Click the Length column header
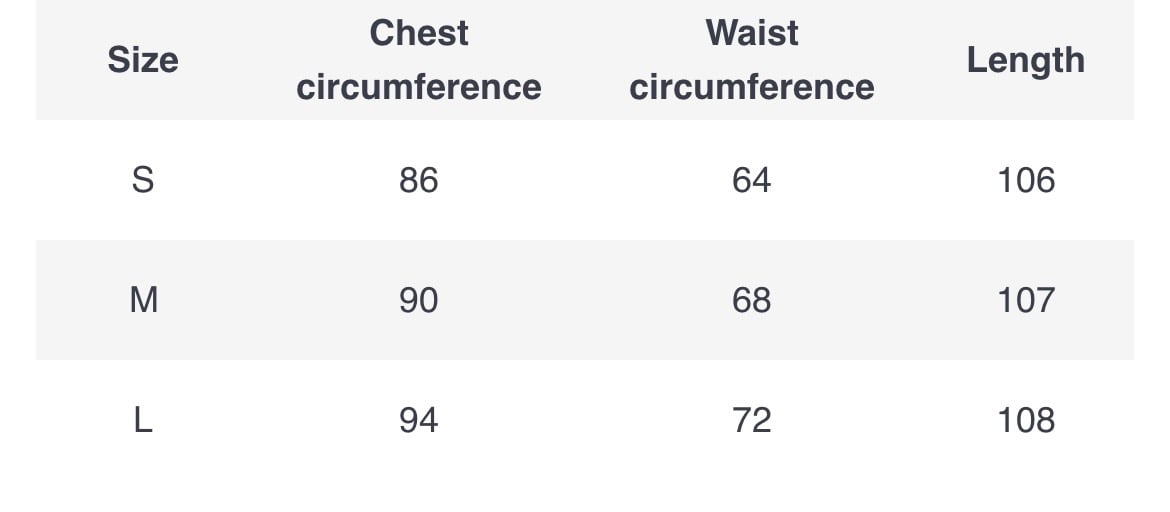The width and height of the screenshot is (1170, 512). coord(1025,60)
